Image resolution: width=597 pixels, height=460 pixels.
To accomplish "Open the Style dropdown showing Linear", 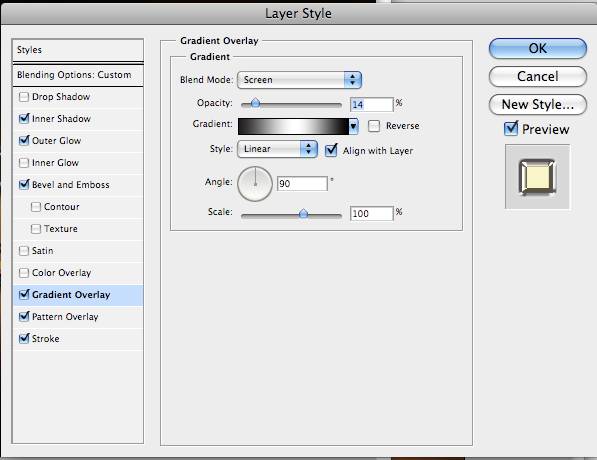I will 277,149.
